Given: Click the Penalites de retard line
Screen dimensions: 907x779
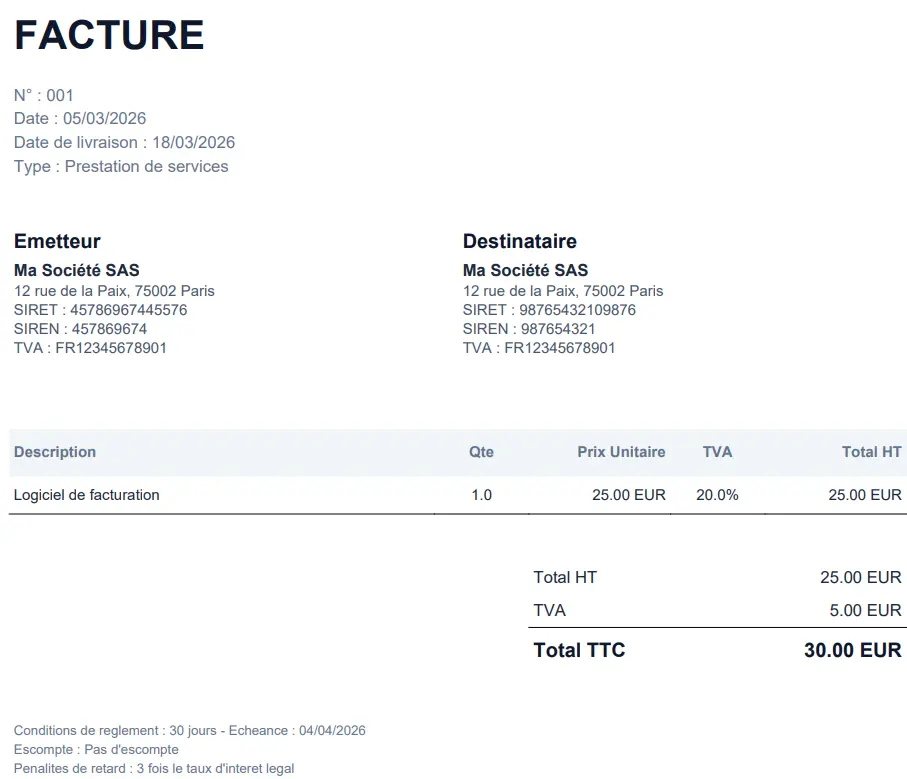Looking at the screenshot, I should [x=154, y=769].
